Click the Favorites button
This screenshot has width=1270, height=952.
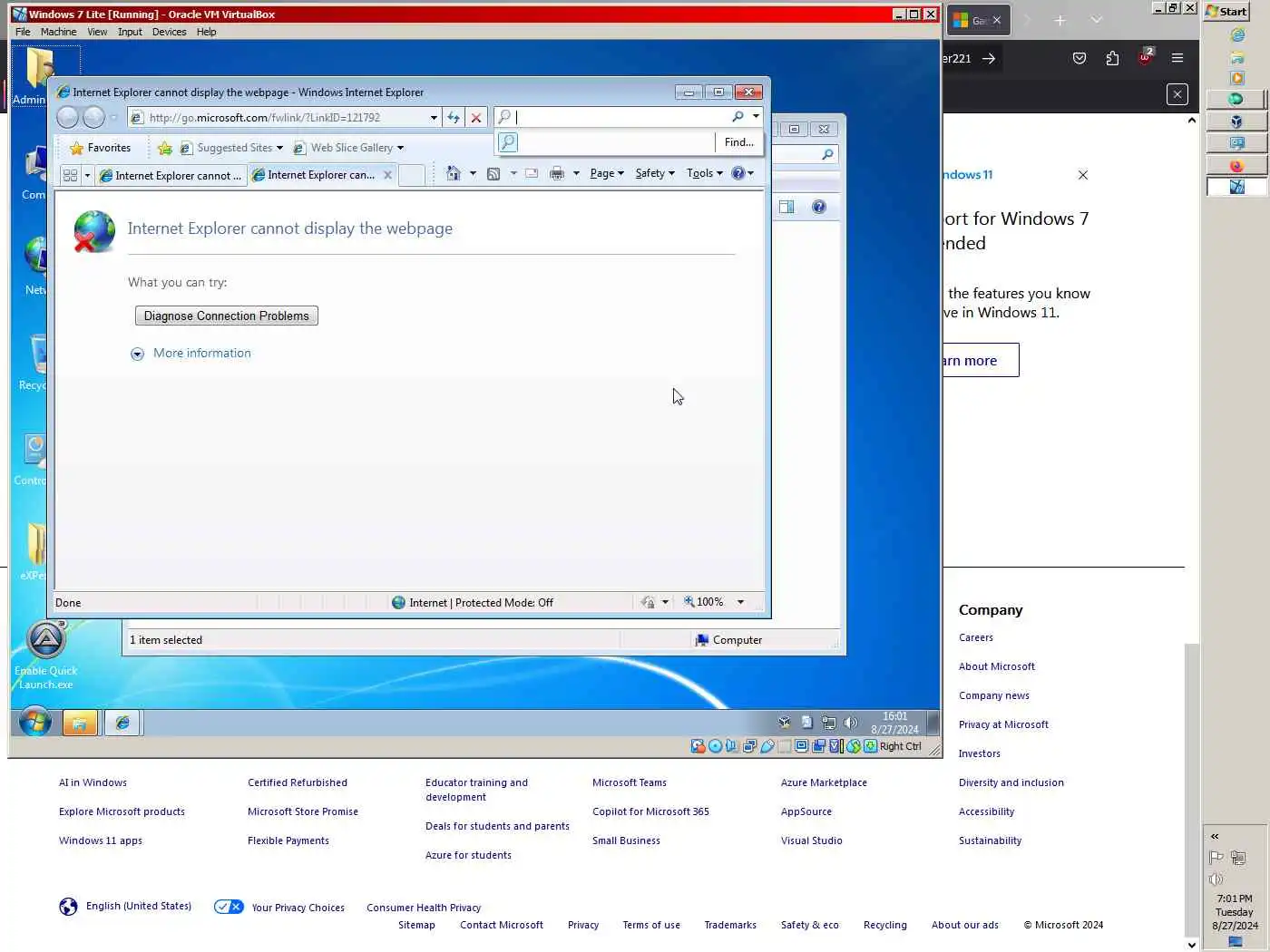click(x=101, y=148)
